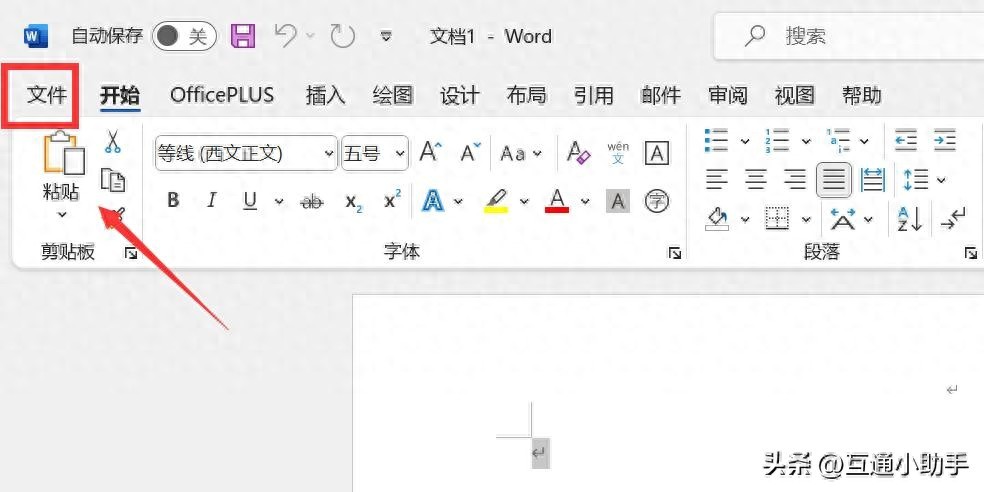Open the 审阅 (Review) tab
Image resolution: width=984 pixels, height=492 pixels.
[x=728, y=95]
